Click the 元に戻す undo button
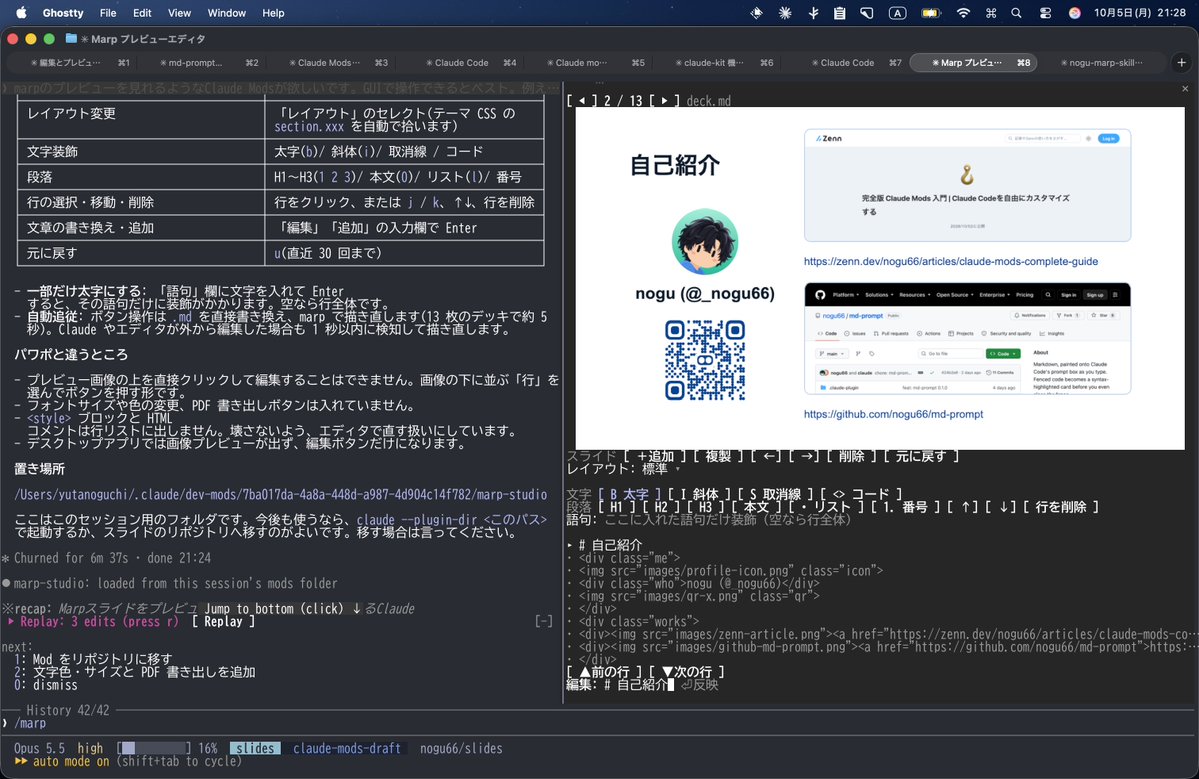This screenshot has width=1199, height=779. pos(921,456)
